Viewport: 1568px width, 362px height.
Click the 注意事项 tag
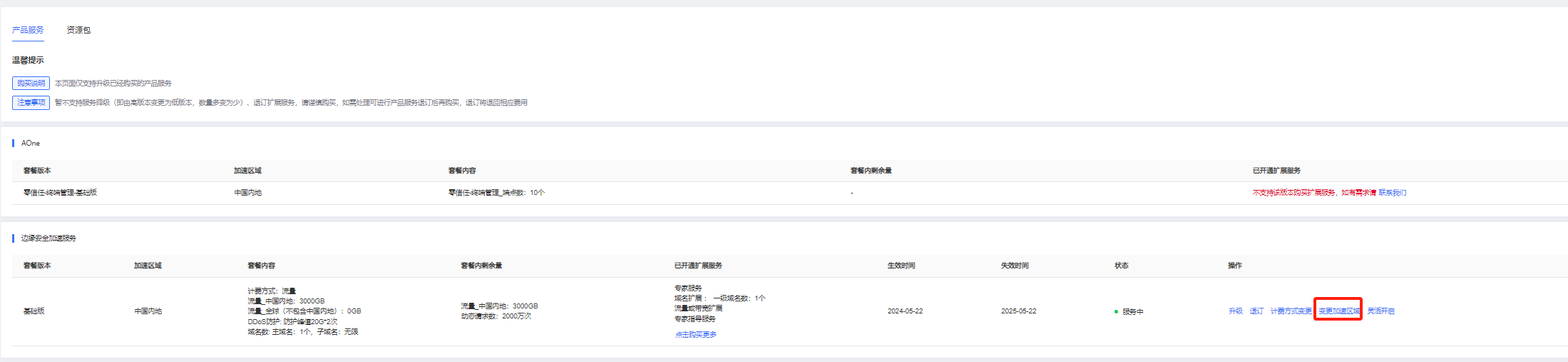coord(31,102)
